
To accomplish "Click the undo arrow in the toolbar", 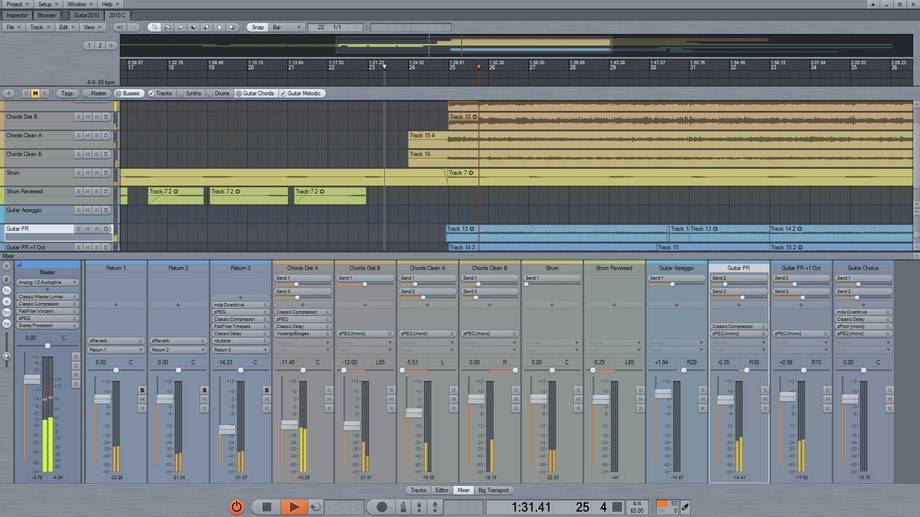I will coord(119,27).
